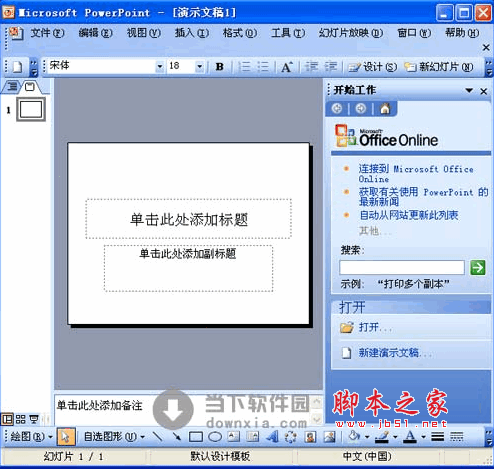Click the New document icon in toolbar
The width and height of the screenshot is (494, 470).
pyautogui.click(x=17, y=67)
